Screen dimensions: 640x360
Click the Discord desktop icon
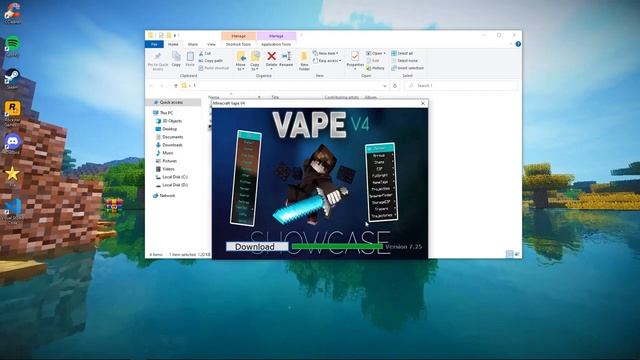coord(12,144)
